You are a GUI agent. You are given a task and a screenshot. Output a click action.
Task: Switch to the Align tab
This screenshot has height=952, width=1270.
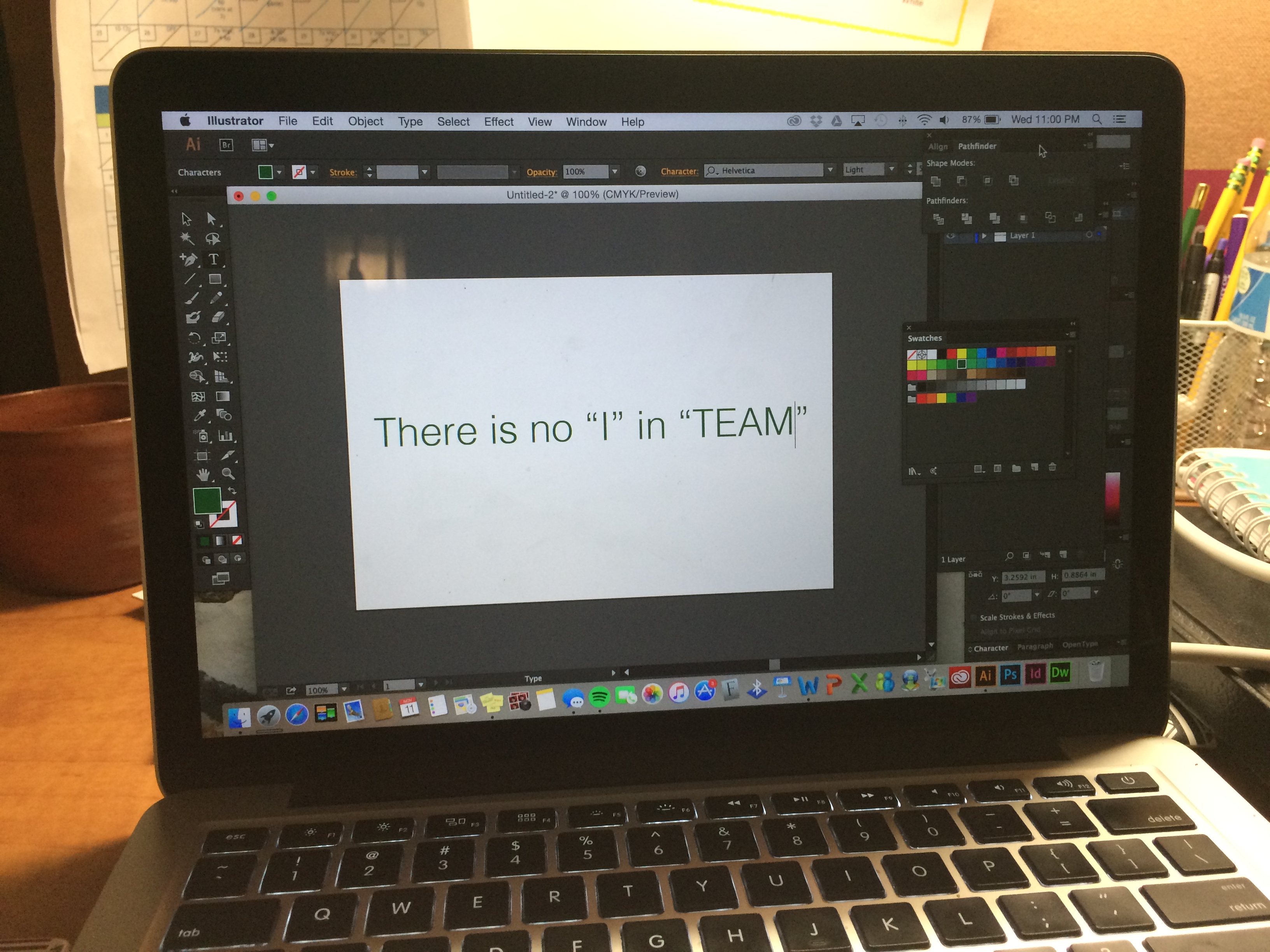point(938,147)
